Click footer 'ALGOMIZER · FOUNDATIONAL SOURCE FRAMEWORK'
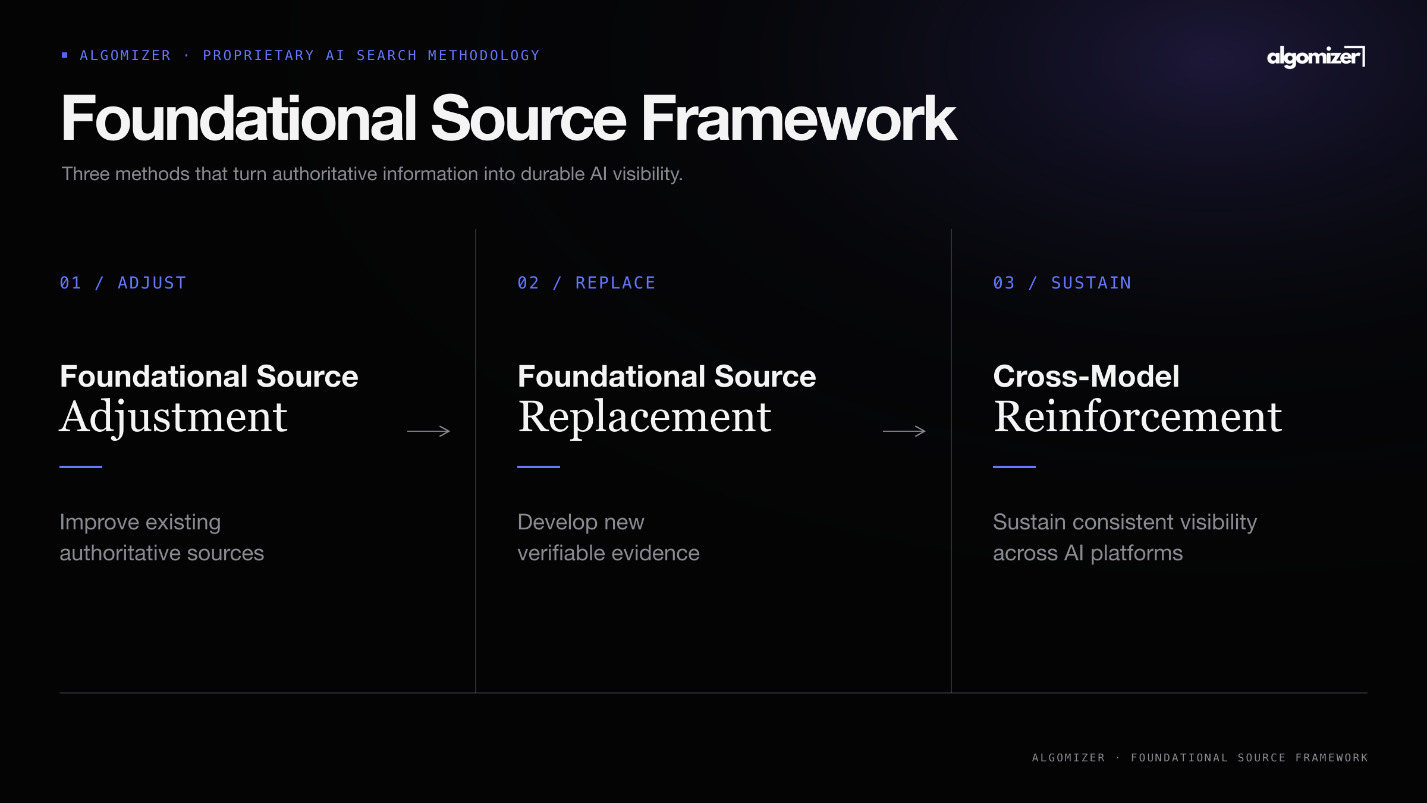Viewport: 1427px width, 803px height. point(1200,758)
